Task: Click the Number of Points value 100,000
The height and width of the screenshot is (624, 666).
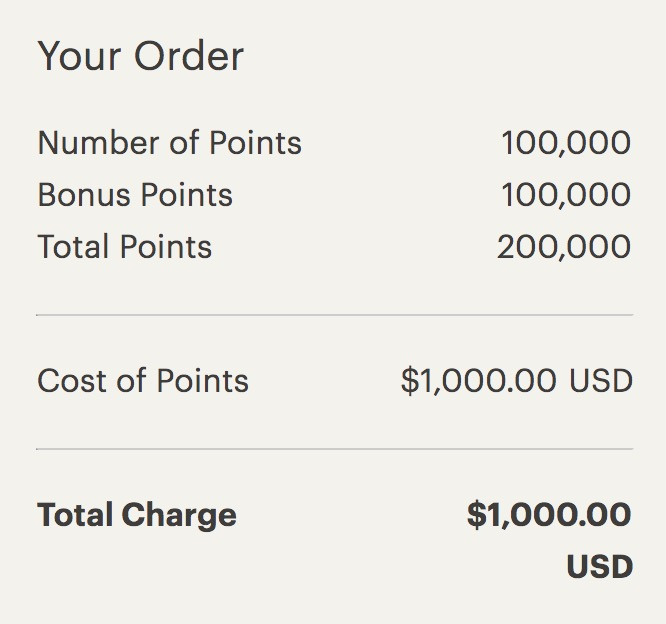Action: point(566,143)
